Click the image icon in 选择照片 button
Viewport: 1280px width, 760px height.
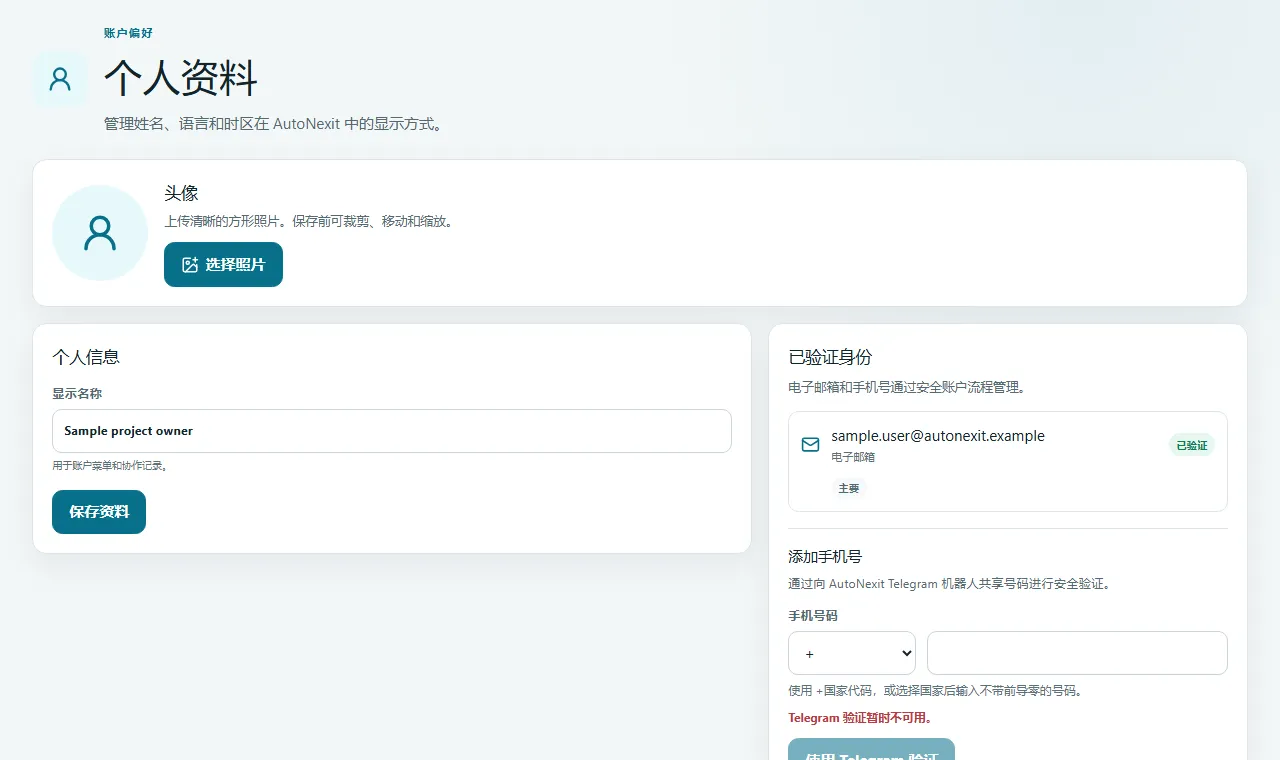click(x=190, y=265)
